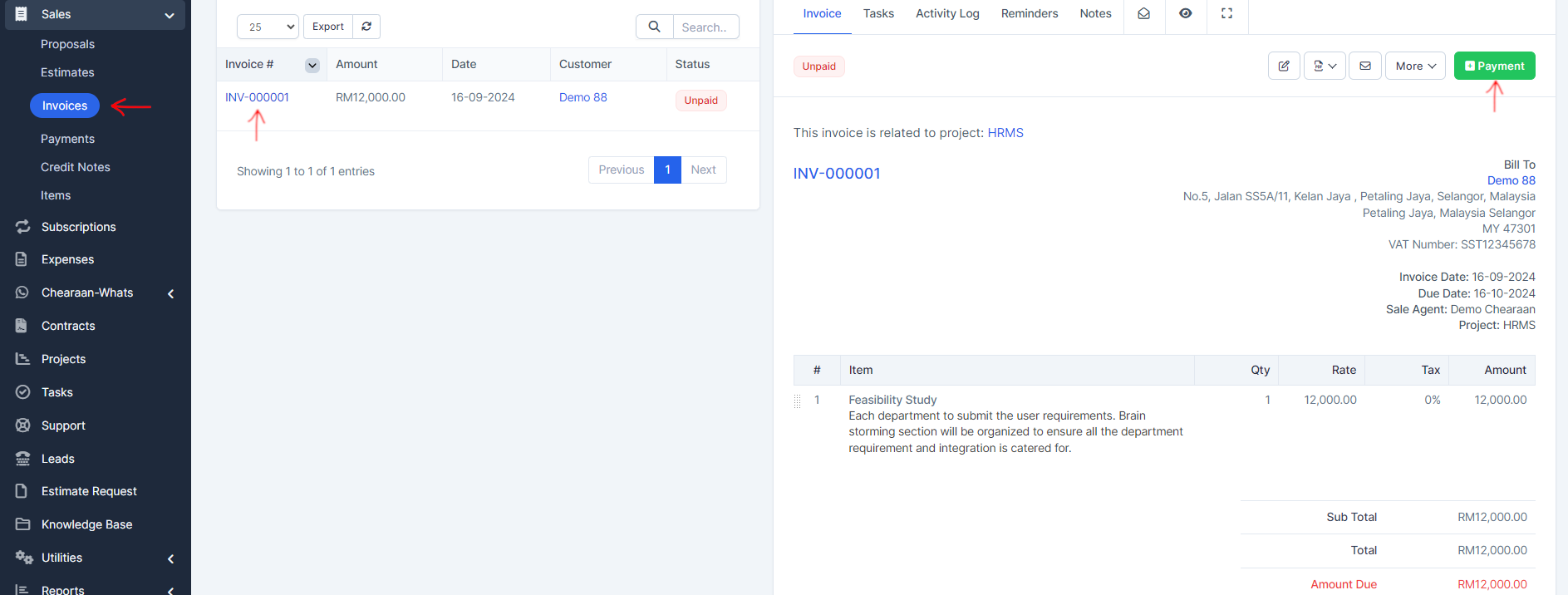
Task: Toggle the invoice views eye icon
Action: tap(1186, 13)
